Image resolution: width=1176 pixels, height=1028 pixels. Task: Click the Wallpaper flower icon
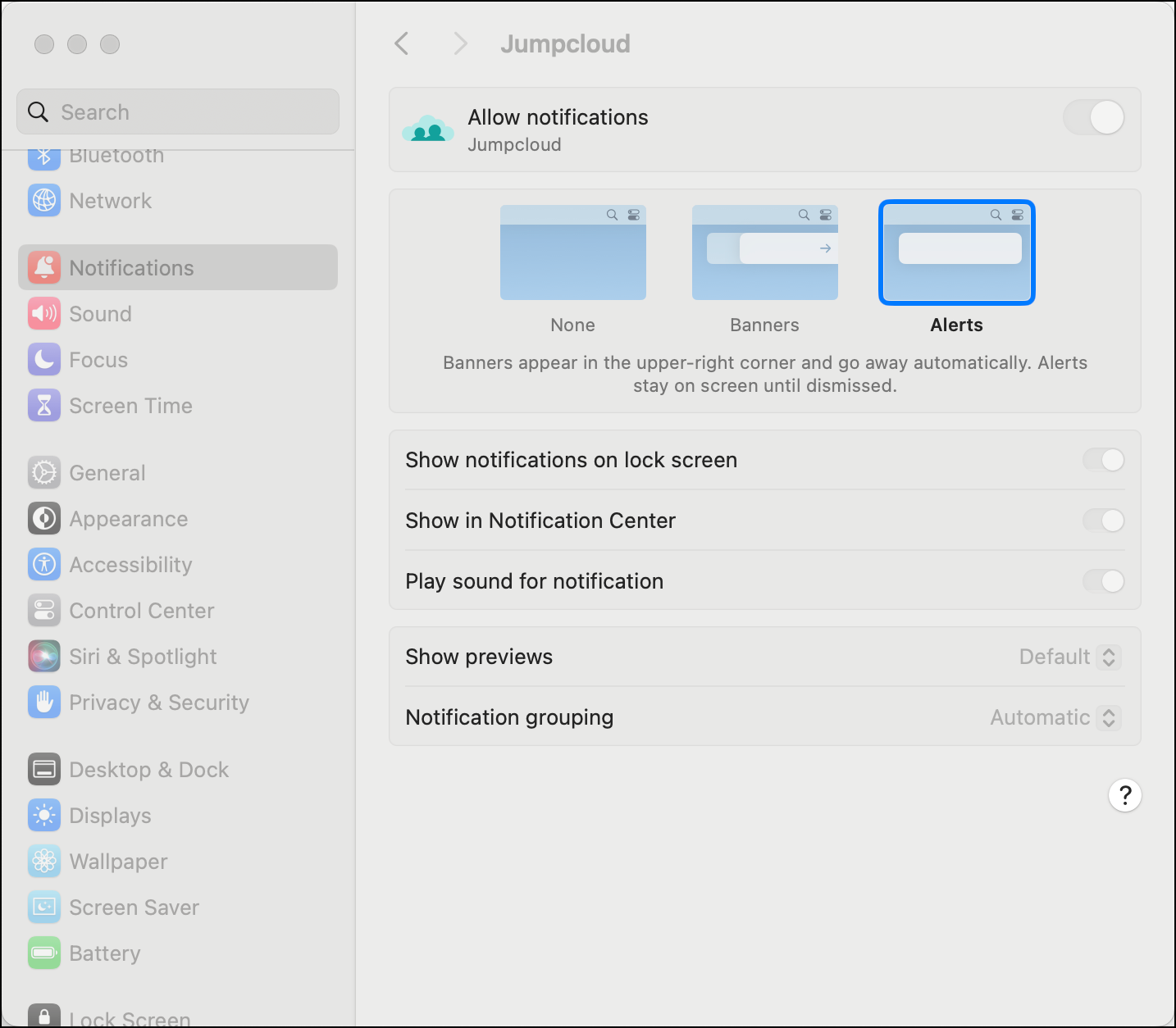coord(44,862)
